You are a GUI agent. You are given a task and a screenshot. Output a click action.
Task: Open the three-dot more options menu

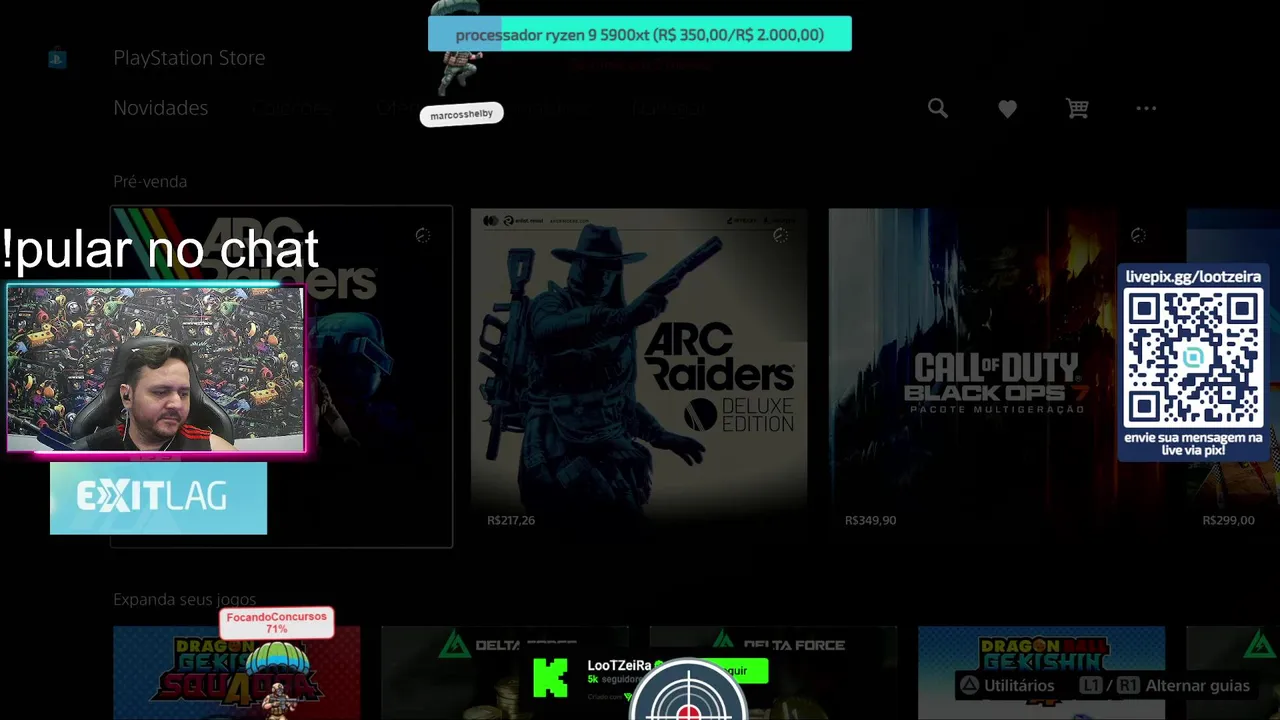(1146, 108)
